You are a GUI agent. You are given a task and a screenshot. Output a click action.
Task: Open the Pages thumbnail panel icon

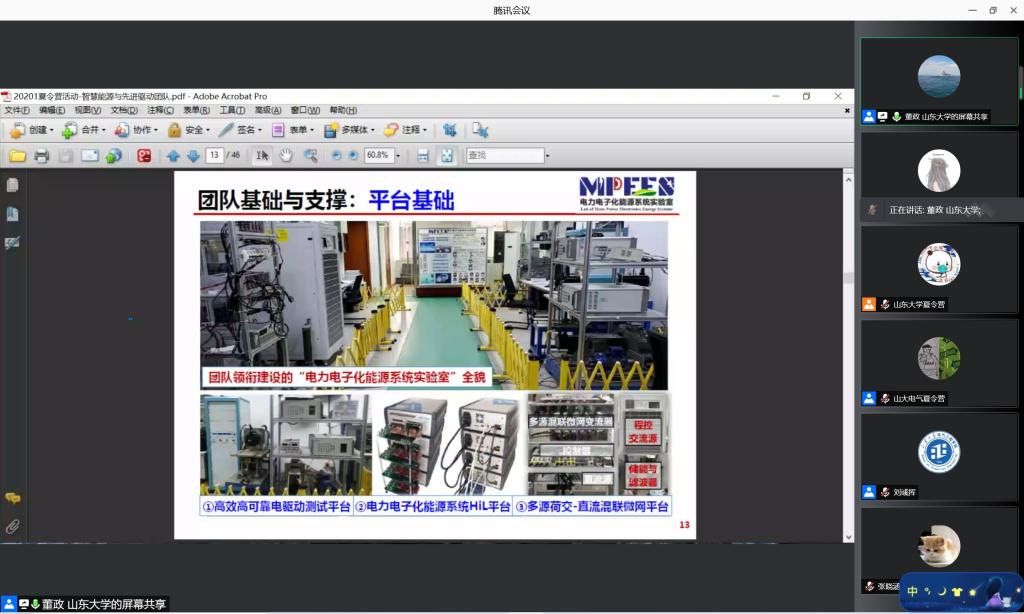tap(12, 185)
